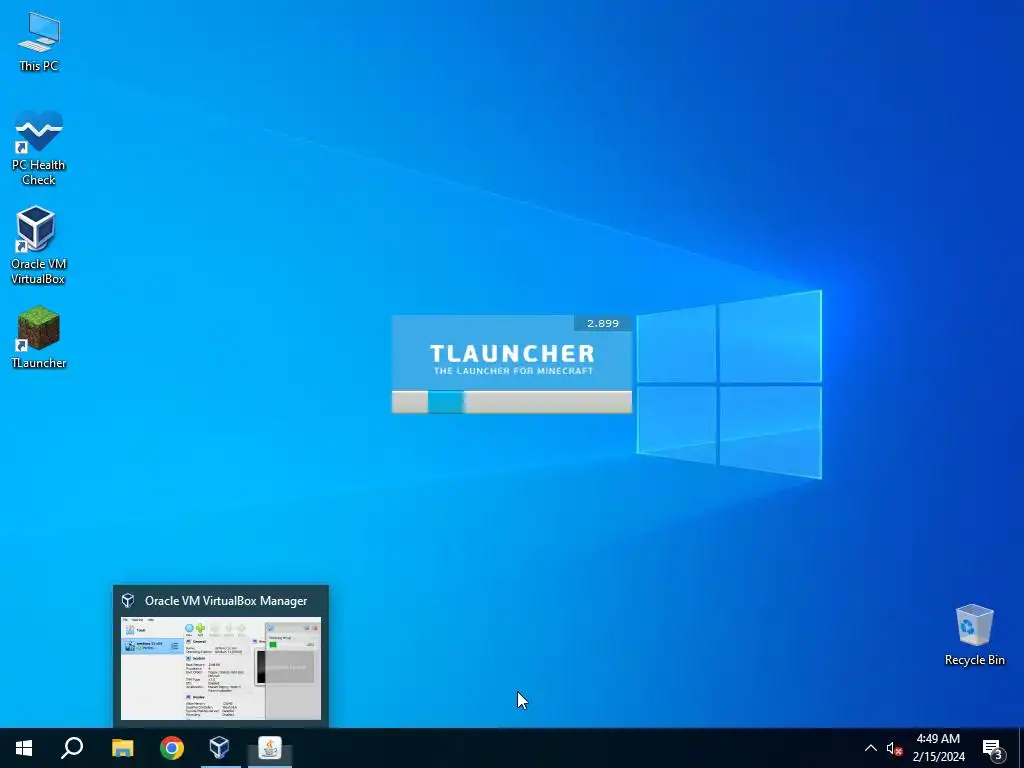Click the 2.899 version label on splash

pyautogui.click(x=602, y=323)
